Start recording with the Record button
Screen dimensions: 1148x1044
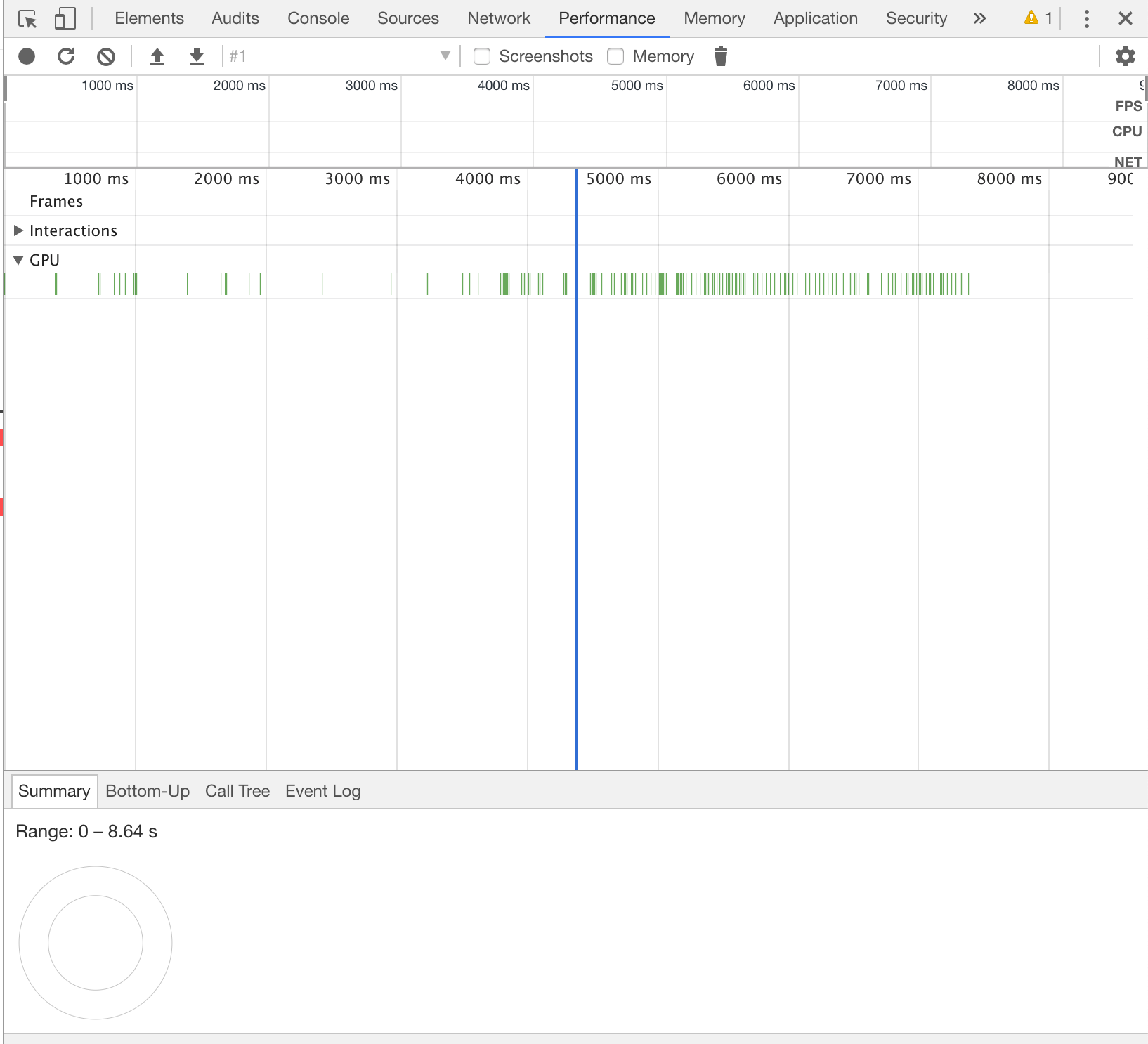(x=27, y=56)
